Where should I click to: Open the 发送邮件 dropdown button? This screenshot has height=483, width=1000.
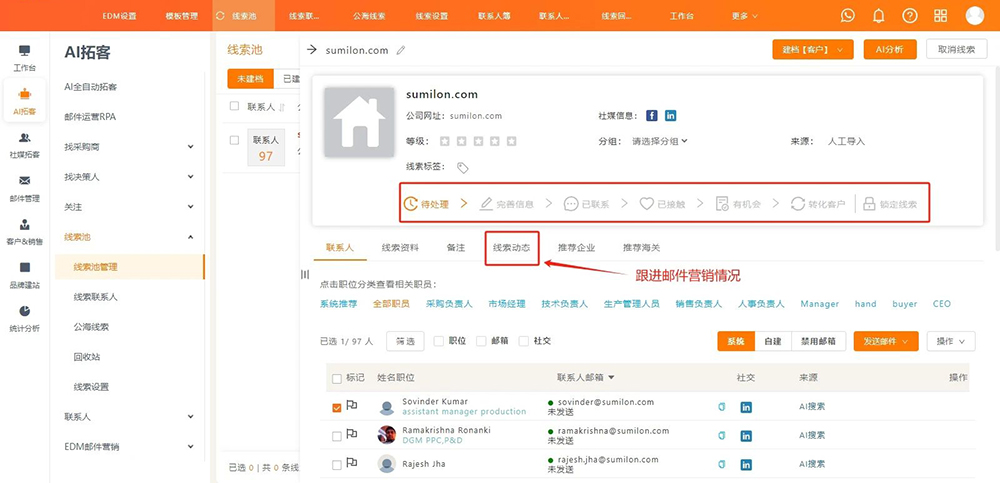point(886,341)
